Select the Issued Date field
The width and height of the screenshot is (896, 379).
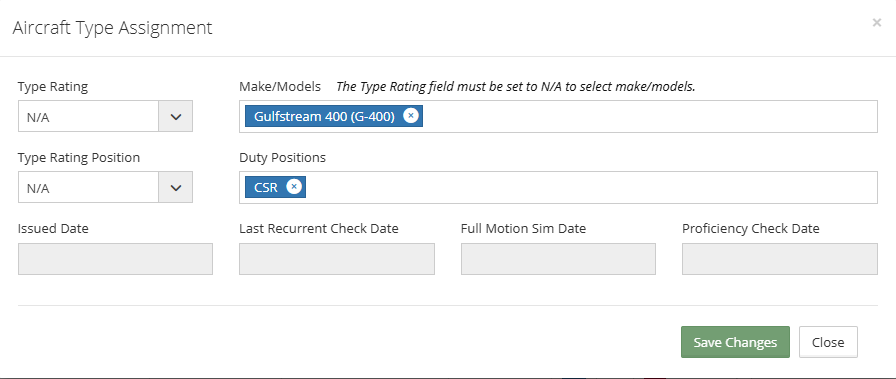(115, 259)
